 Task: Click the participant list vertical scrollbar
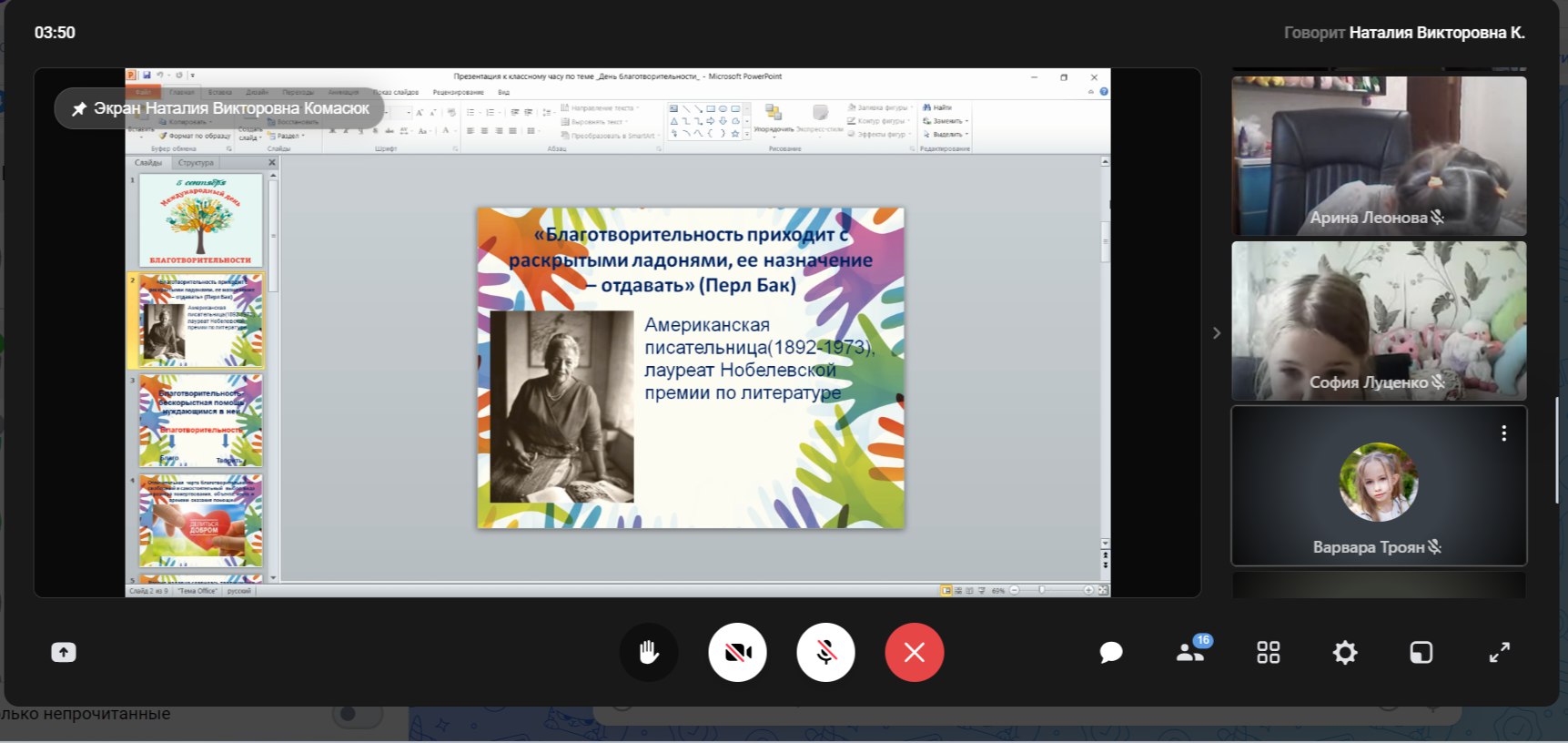1557,450
